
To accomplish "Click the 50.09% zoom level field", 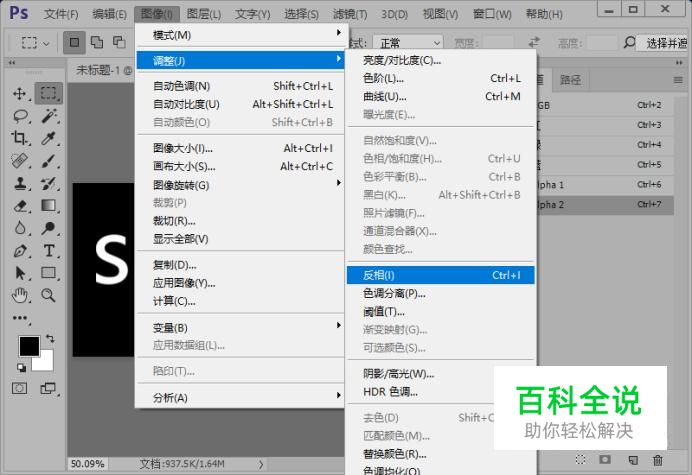I will tap(88, 464).
